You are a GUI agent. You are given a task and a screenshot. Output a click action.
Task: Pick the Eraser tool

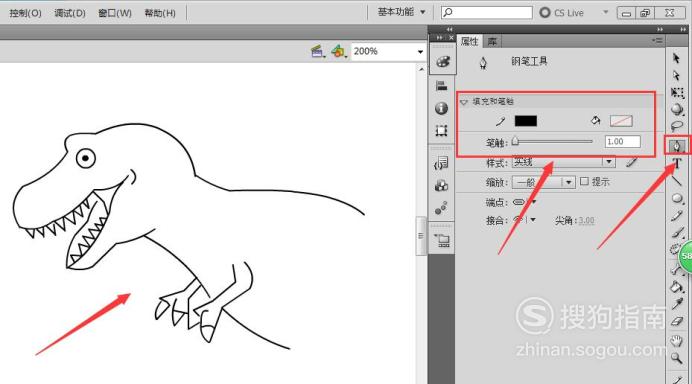click(677, 321)
